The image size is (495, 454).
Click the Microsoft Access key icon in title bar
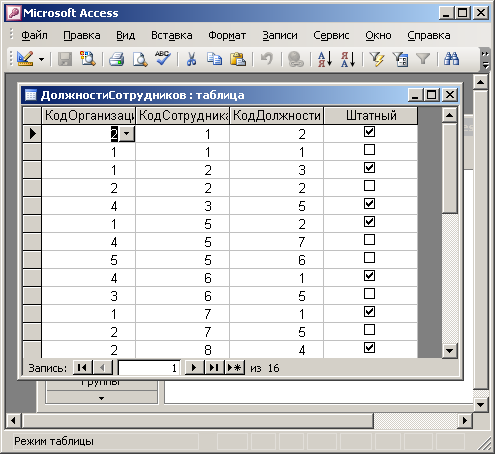point(14,13)
